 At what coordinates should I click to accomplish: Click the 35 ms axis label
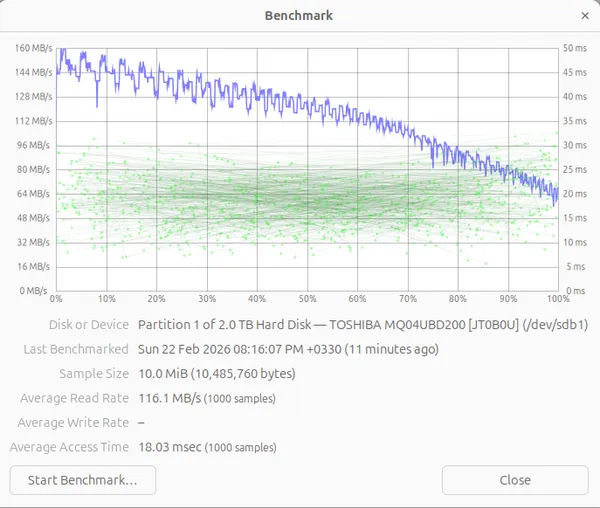click(x=575, y=121)
